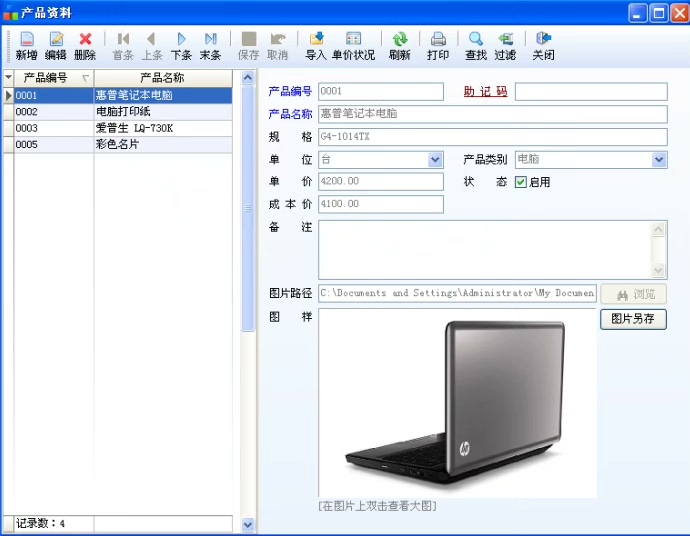Screen dimensions: 690x536
Task: Open the 过滤 (filter) tool
Action: pyautogui.click(x=505, y=45)
